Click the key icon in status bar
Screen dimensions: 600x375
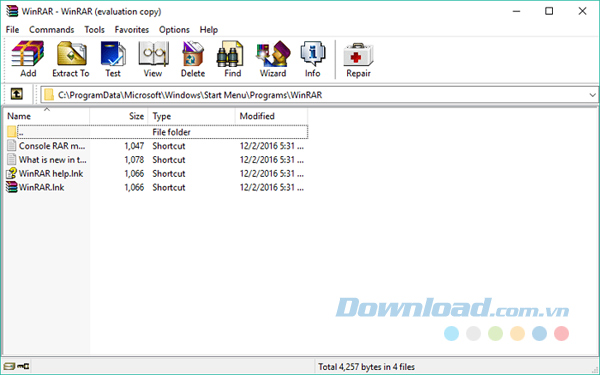click(23, 366)
